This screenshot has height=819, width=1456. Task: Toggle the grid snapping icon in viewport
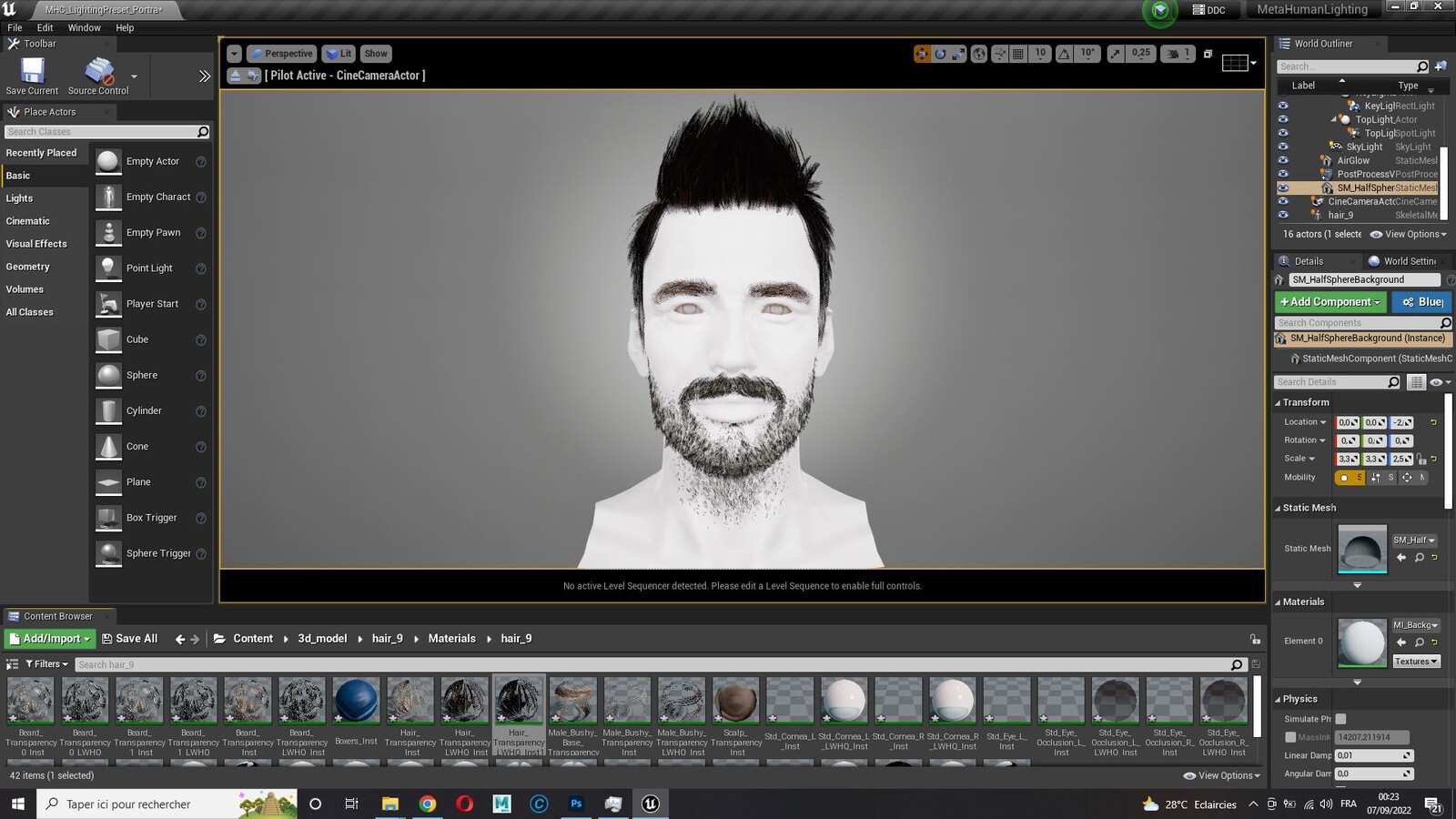point(1018,54)
